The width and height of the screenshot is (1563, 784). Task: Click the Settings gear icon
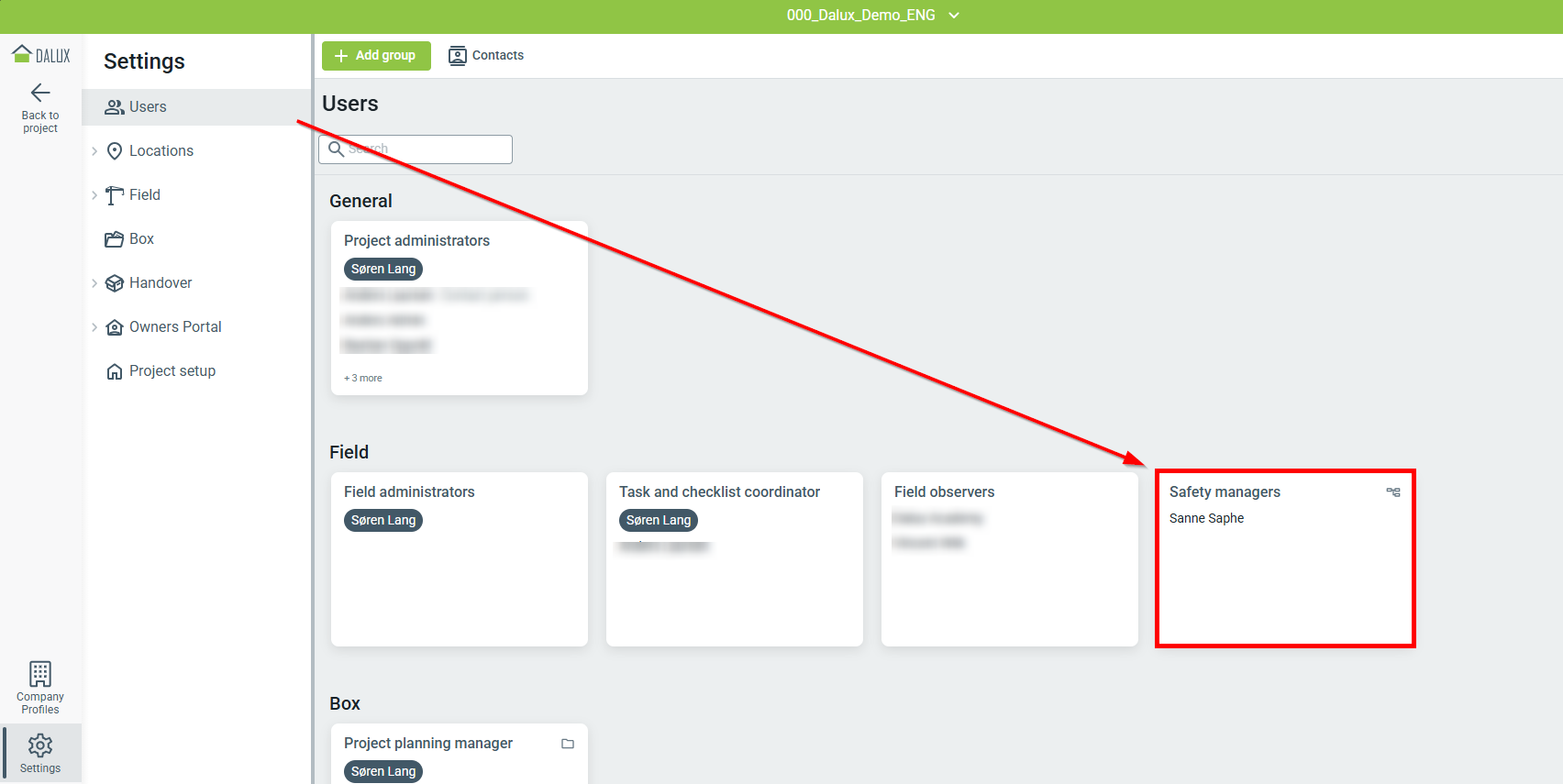pyautogui.click(x=40, y=745)
